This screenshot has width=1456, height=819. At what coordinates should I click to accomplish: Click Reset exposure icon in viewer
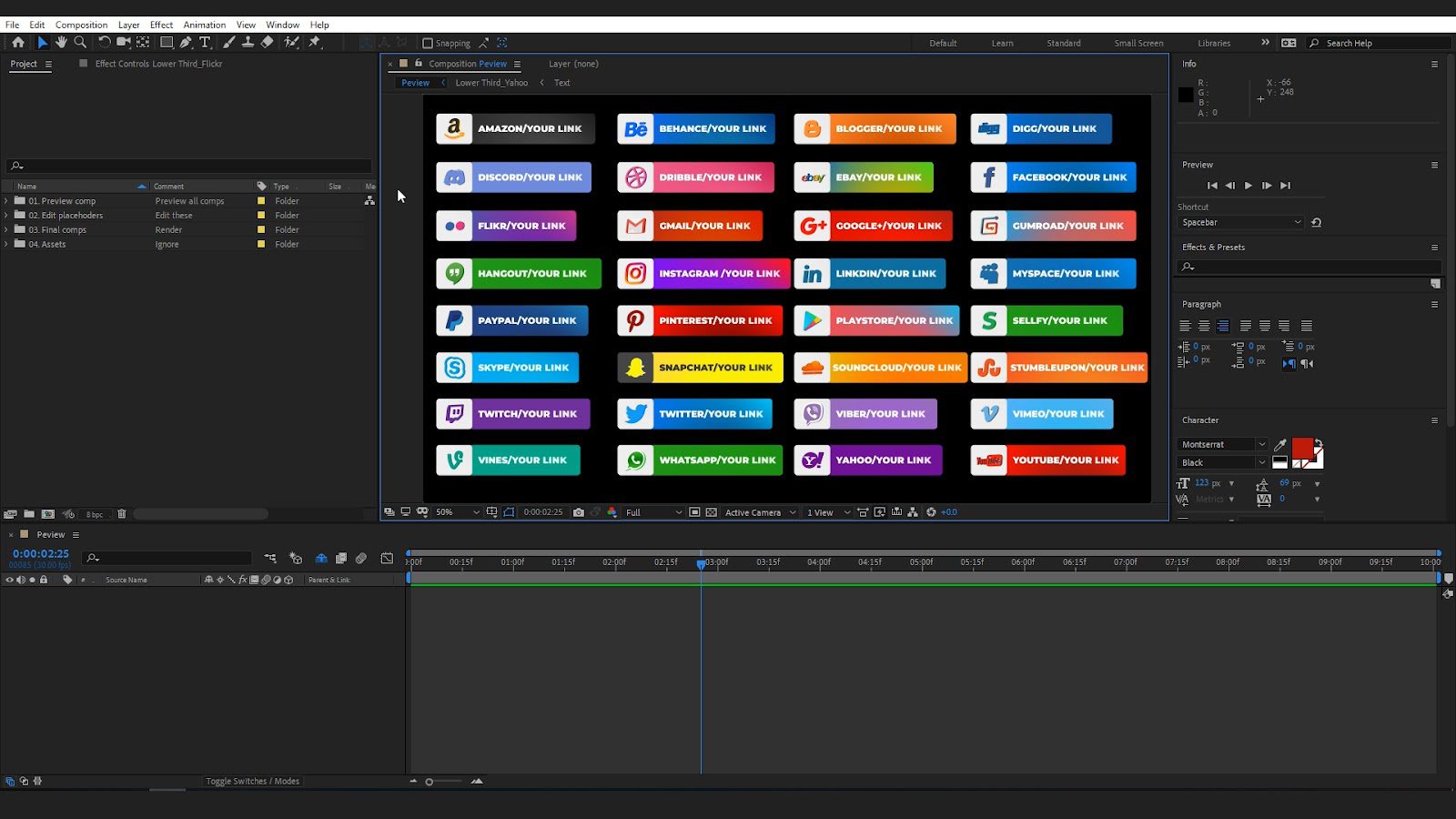(x=931, y=512)
